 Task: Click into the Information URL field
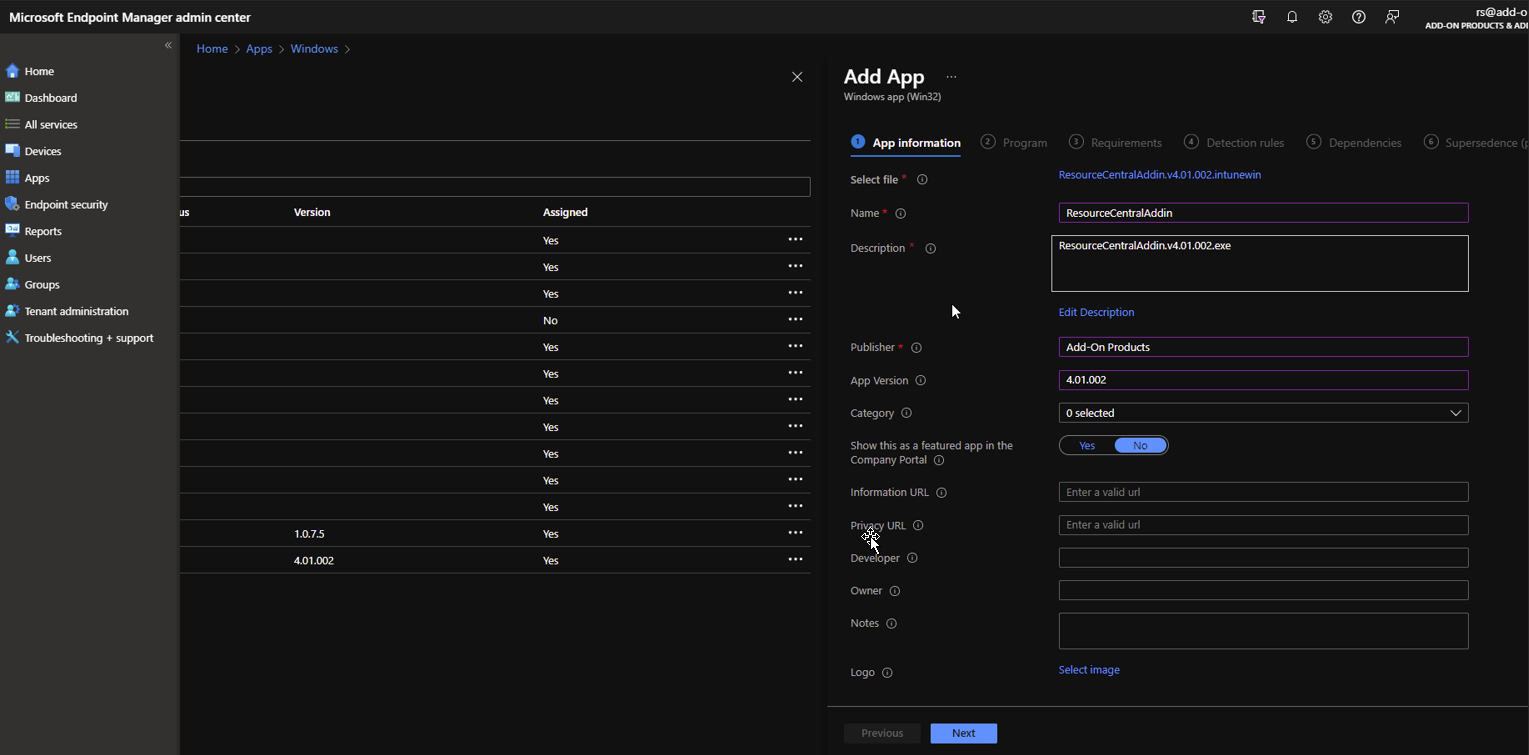click(1263, 492)
